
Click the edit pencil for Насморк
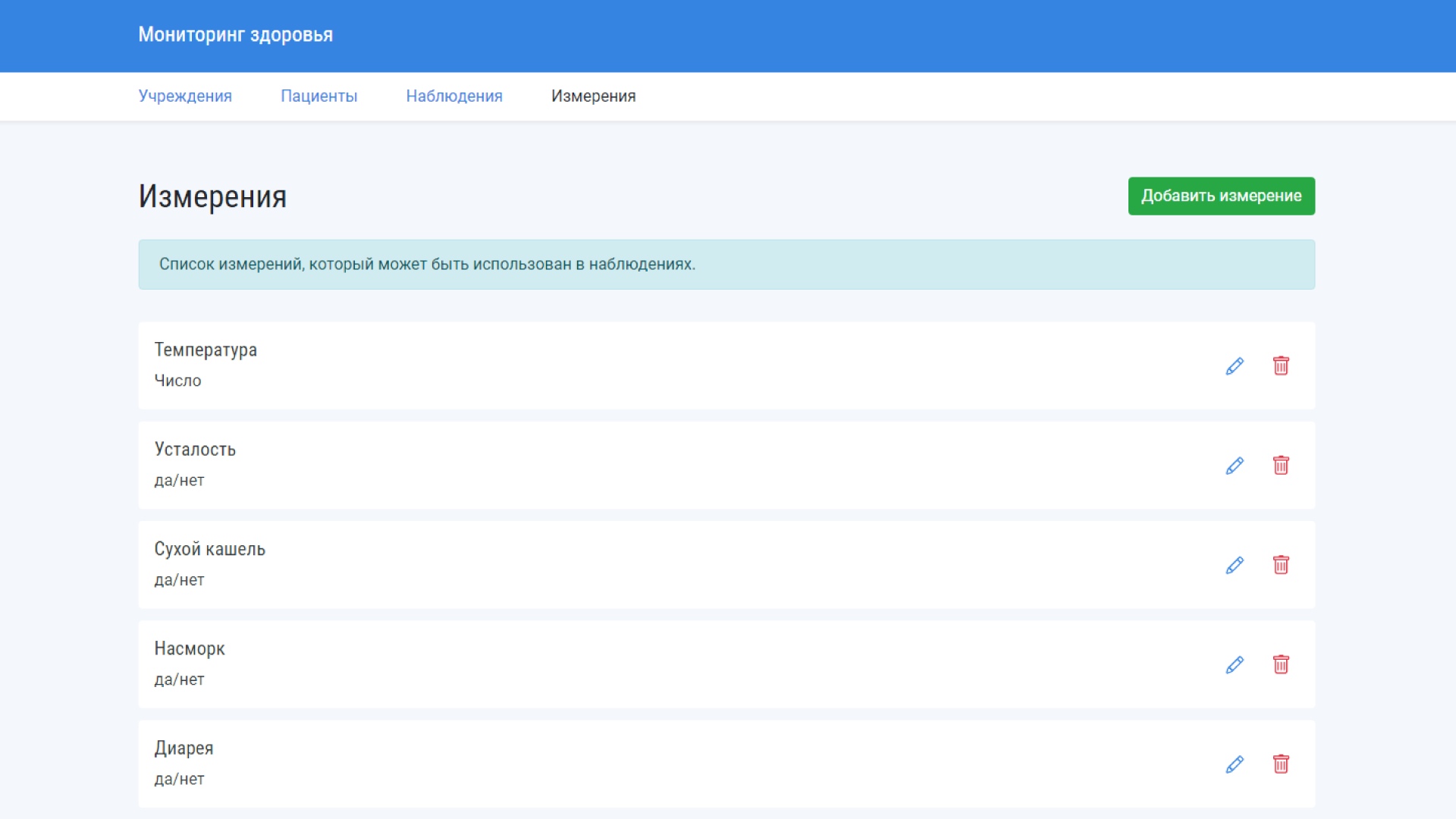click(x=1235, y=665)
